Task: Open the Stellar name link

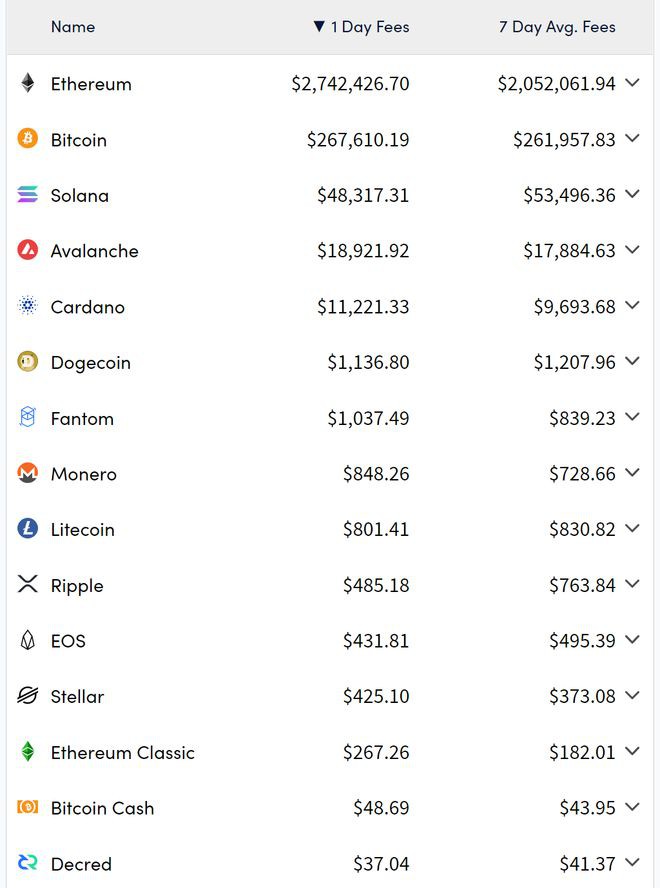Action: [x=77, y=696]
